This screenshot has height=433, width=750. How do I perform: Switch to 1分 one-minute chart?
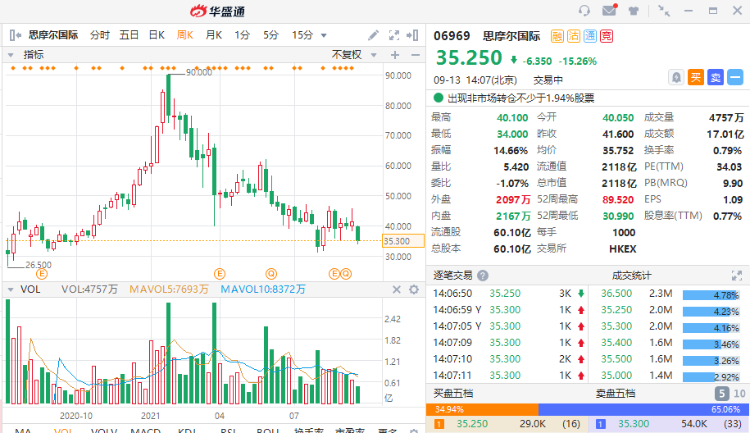point(242,35)
